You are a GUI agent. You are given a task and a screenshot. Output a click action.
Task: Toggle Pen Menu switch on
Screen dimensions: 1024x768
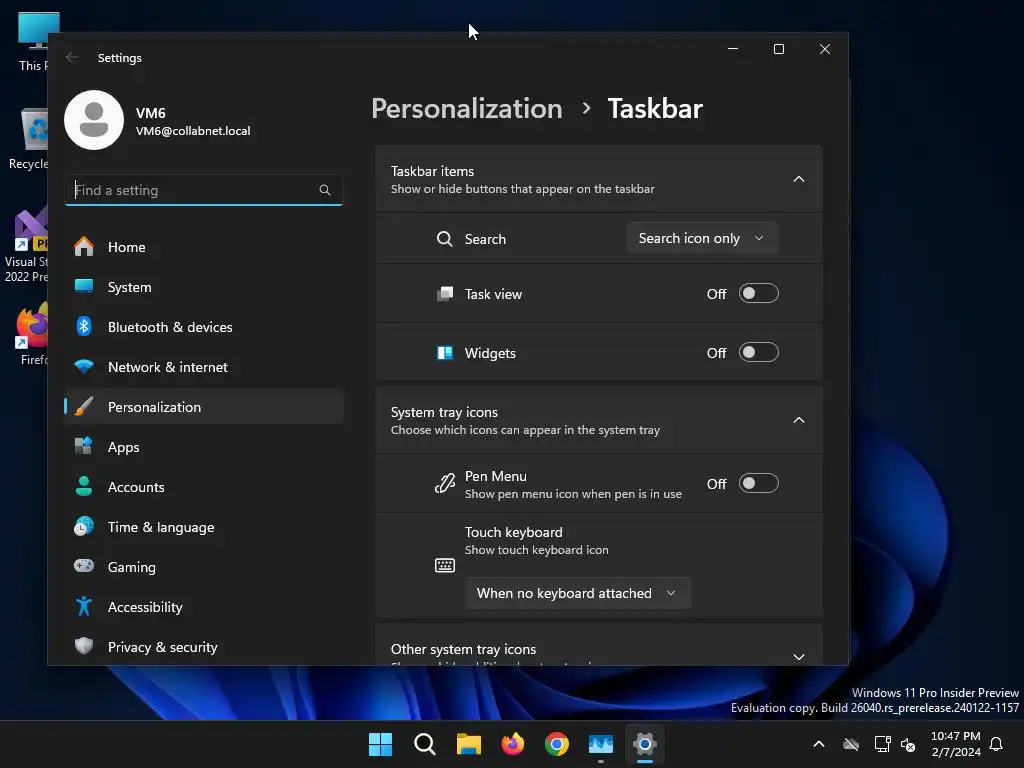(x=759, y=483)
